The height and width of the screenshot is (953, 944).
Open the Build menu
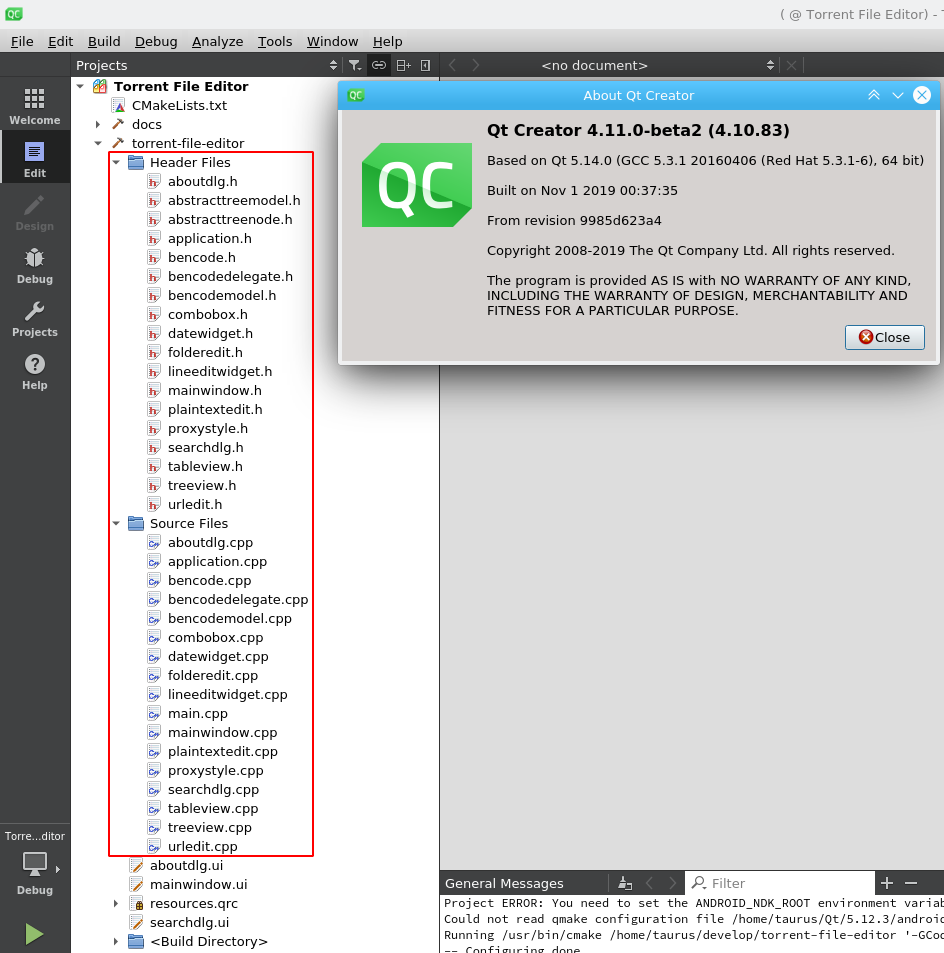click(104, 41)
